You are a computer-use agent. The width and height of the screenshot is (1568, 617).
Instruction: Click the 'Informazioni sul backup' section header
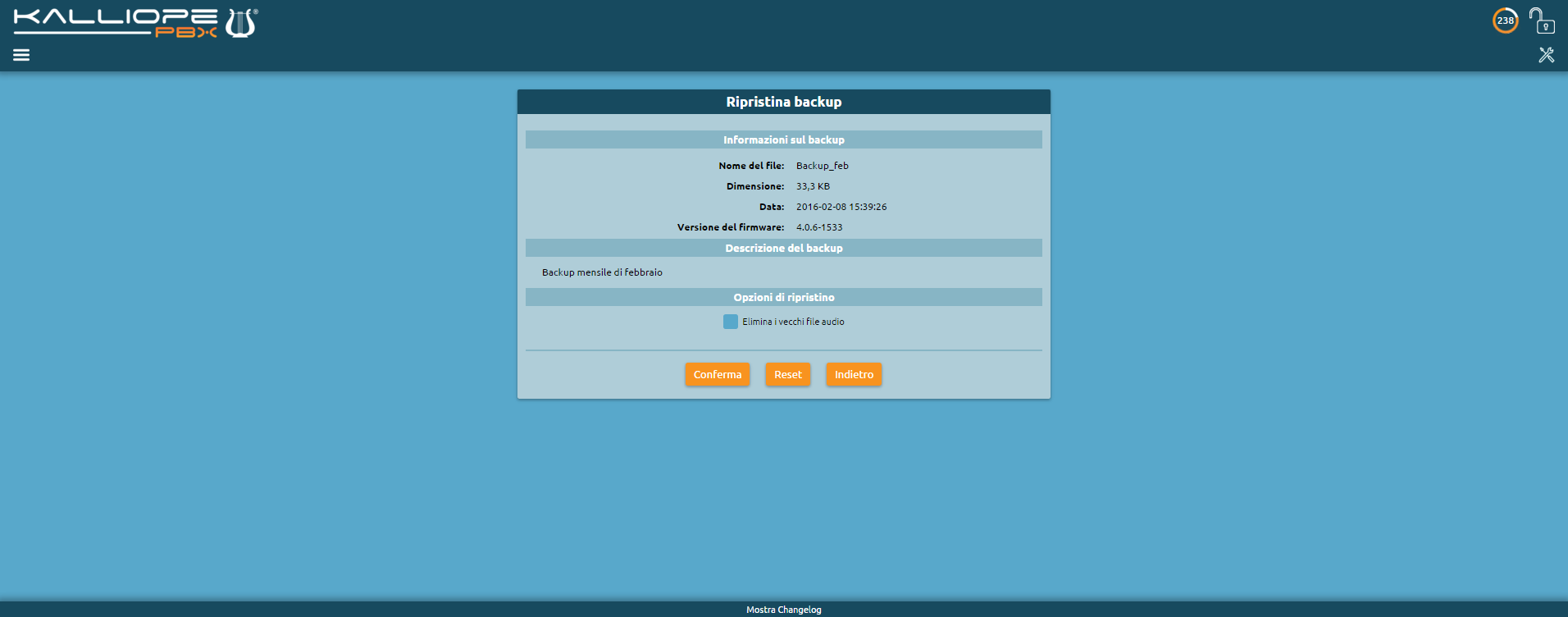783,139
